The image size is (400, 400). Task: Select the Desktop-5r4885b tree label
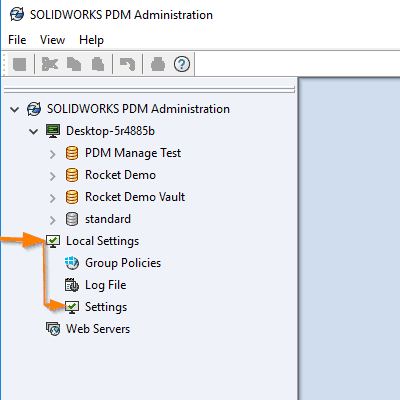110,131
